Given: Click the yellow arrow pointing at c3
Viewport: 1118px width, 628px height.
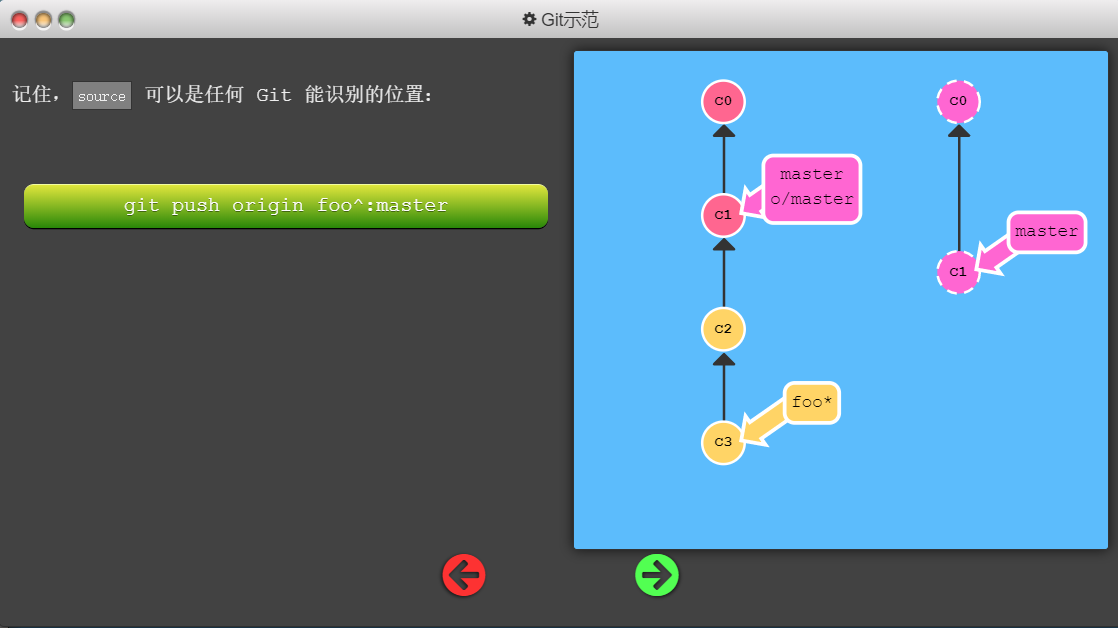Looking at the screenshot, I should pyautogui.click(x=763, y=424).
